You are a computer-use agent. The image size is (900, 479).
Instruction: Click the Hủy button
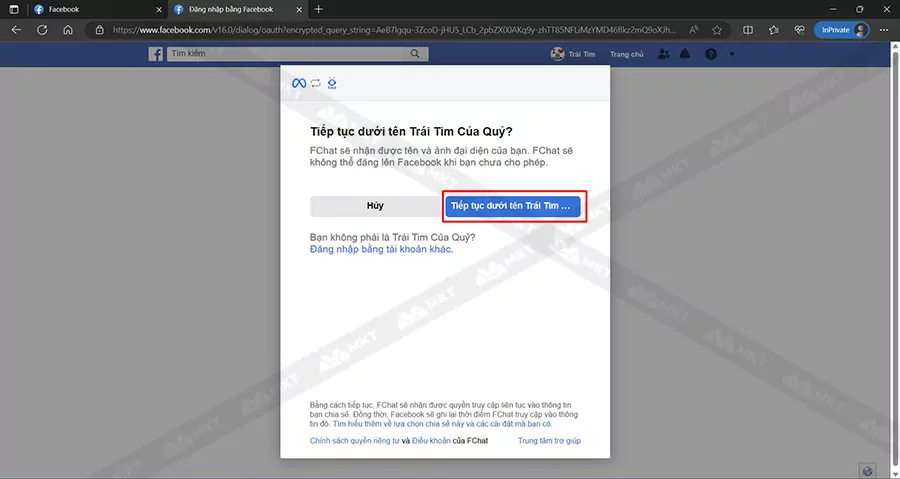(x=375, y=206)
